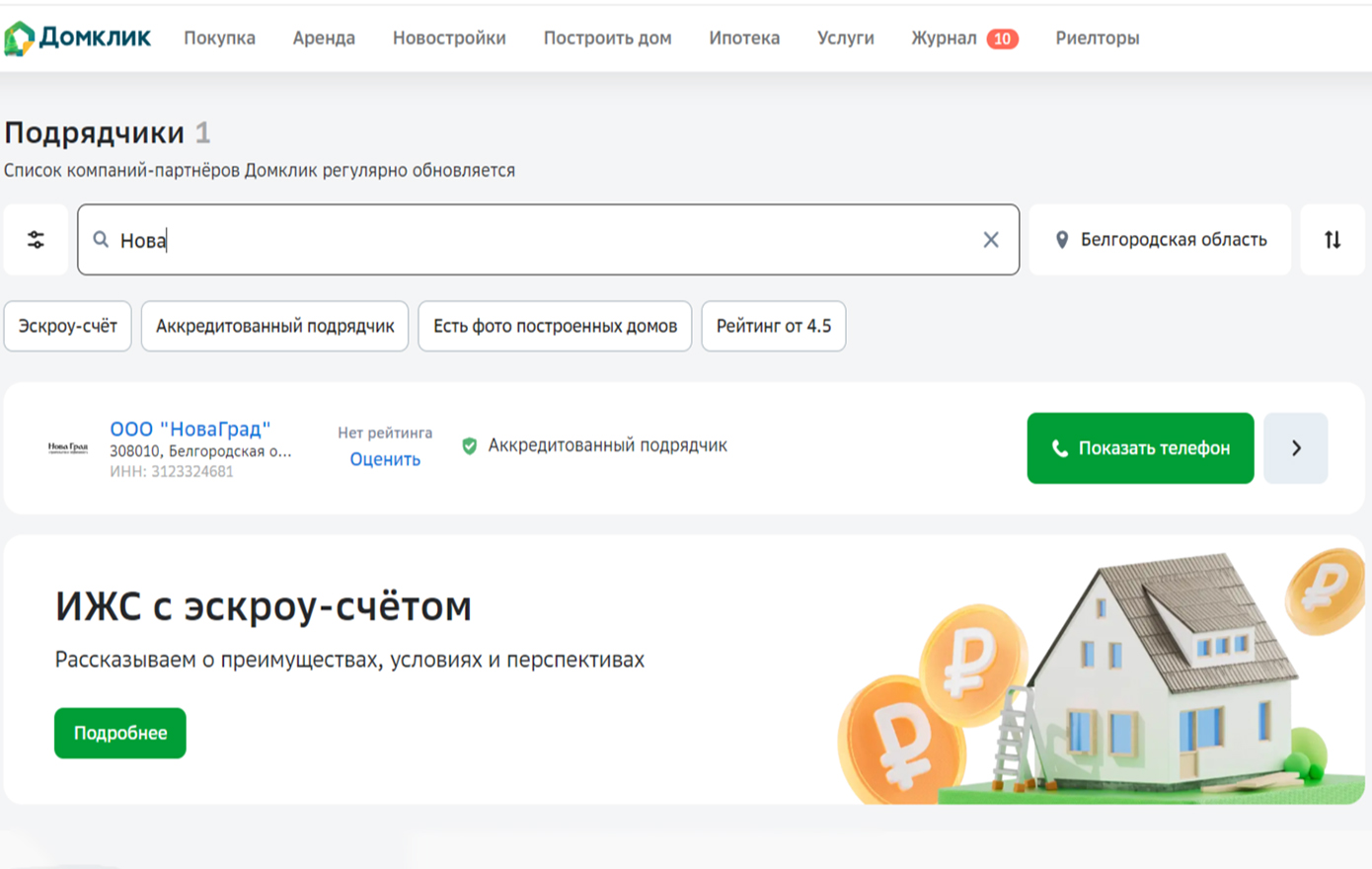Screen dimensions: 1372x869
Task: Click the Журнал notification badge 10
Action: 1002,39
